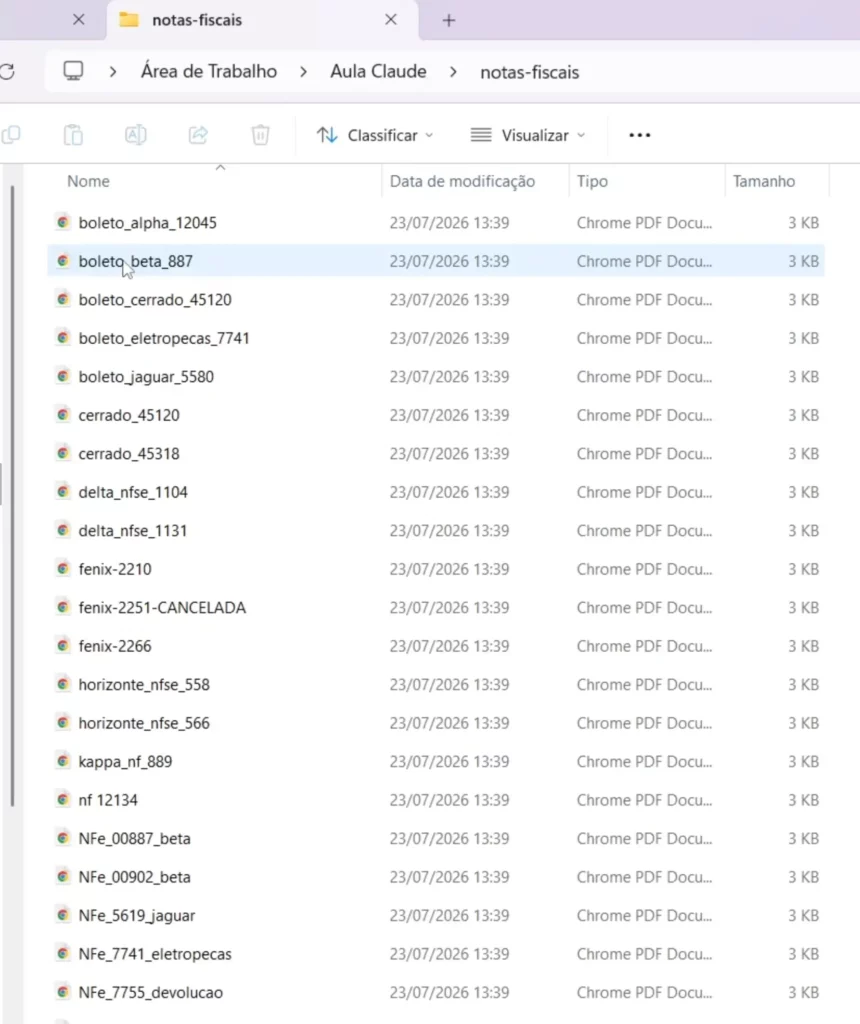Screen dimensions: 860x1024
Task: Click the Copy icon in the toolbar
Action: click(x=11, y=135)
